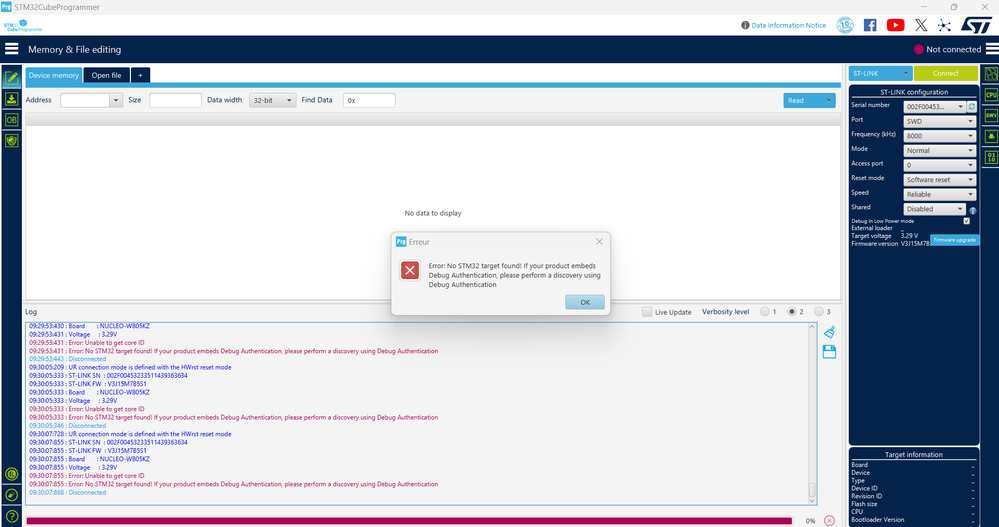This screenshot has width=999, height=527.
Task: Click OK in the Erreur dialog
Action: point(585,302)
